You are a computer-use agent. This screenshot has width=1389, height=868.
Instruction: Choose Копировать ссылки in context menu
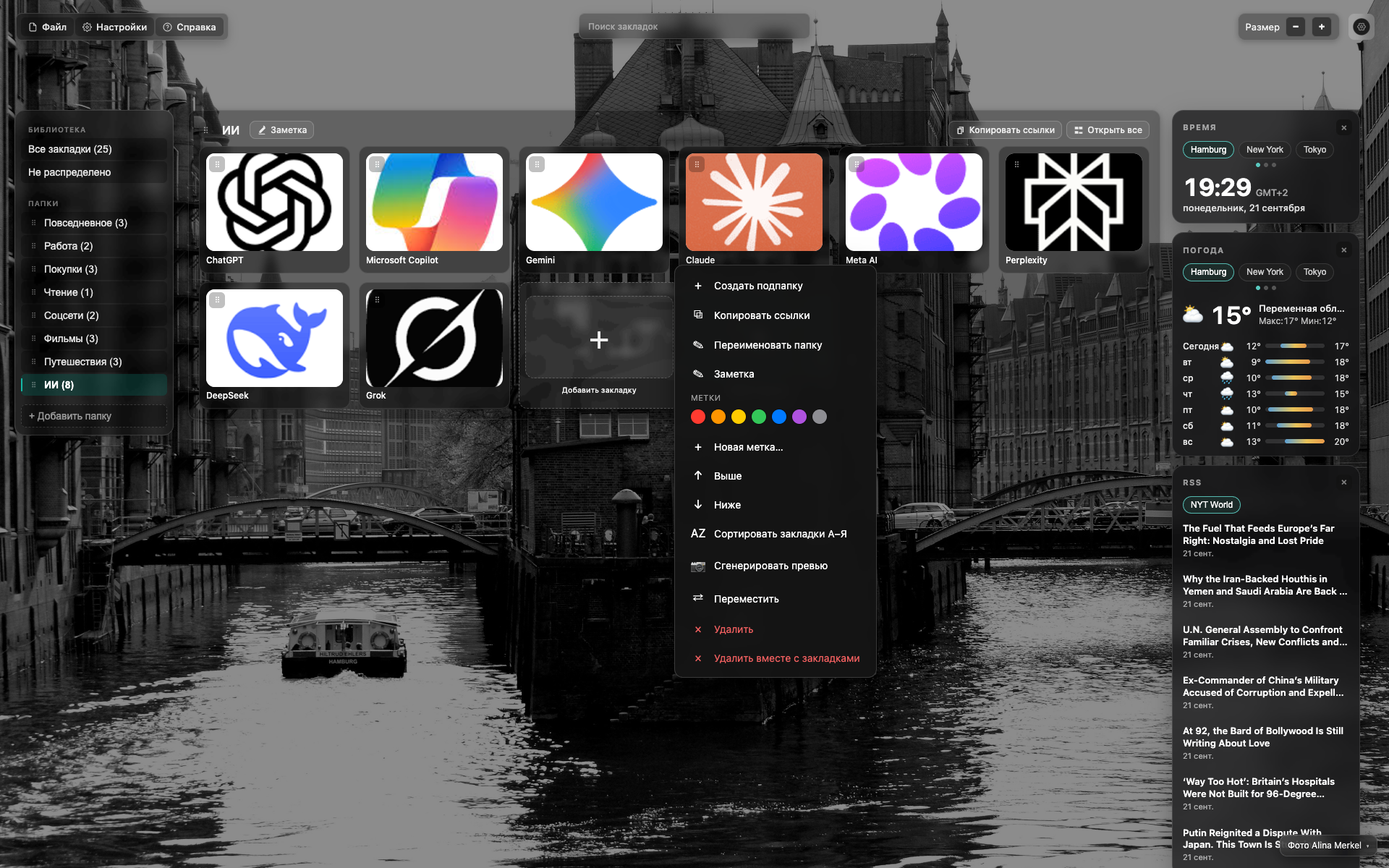coord(775,315)
